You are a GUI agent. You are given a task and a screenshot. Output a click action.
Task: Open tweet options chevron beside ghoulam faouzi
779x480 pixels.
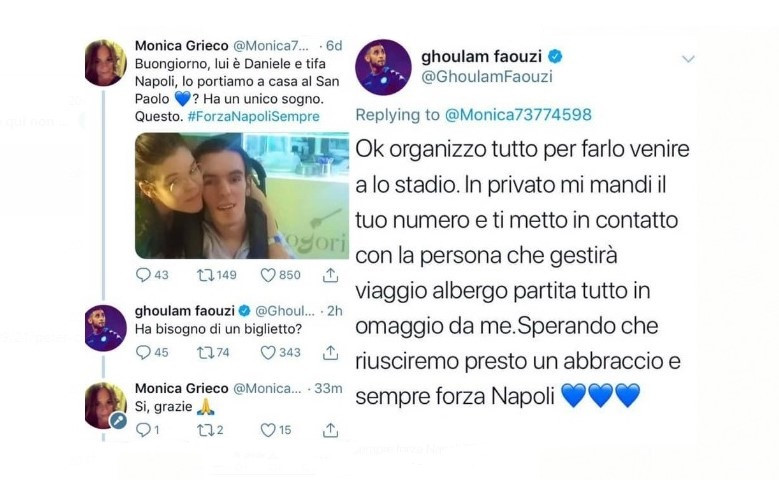click(x=688, y=59)
